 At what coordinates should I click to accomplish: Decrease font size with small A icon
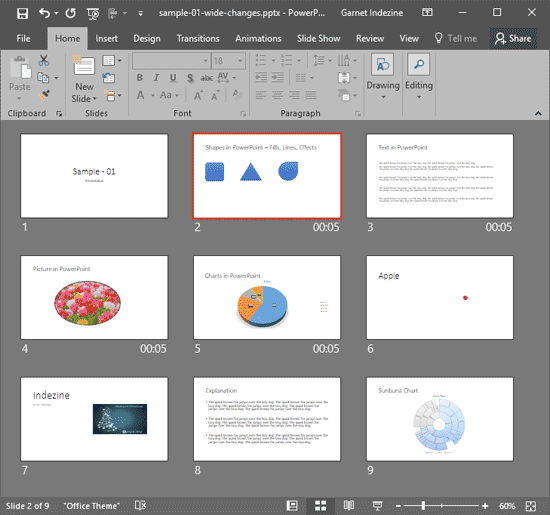click(x=215, y=95)
